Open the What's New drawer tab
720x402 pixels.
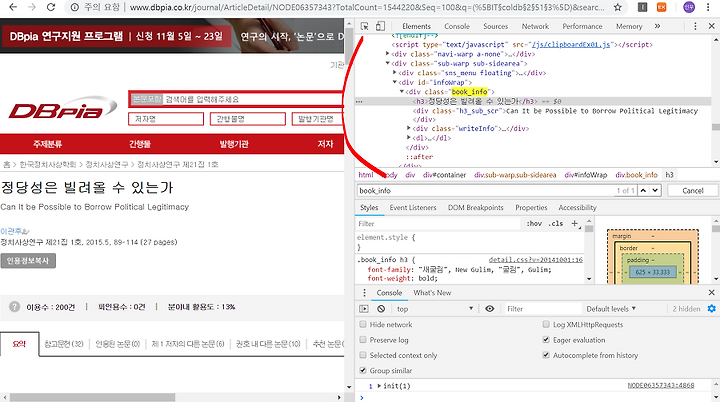[432, 293]
